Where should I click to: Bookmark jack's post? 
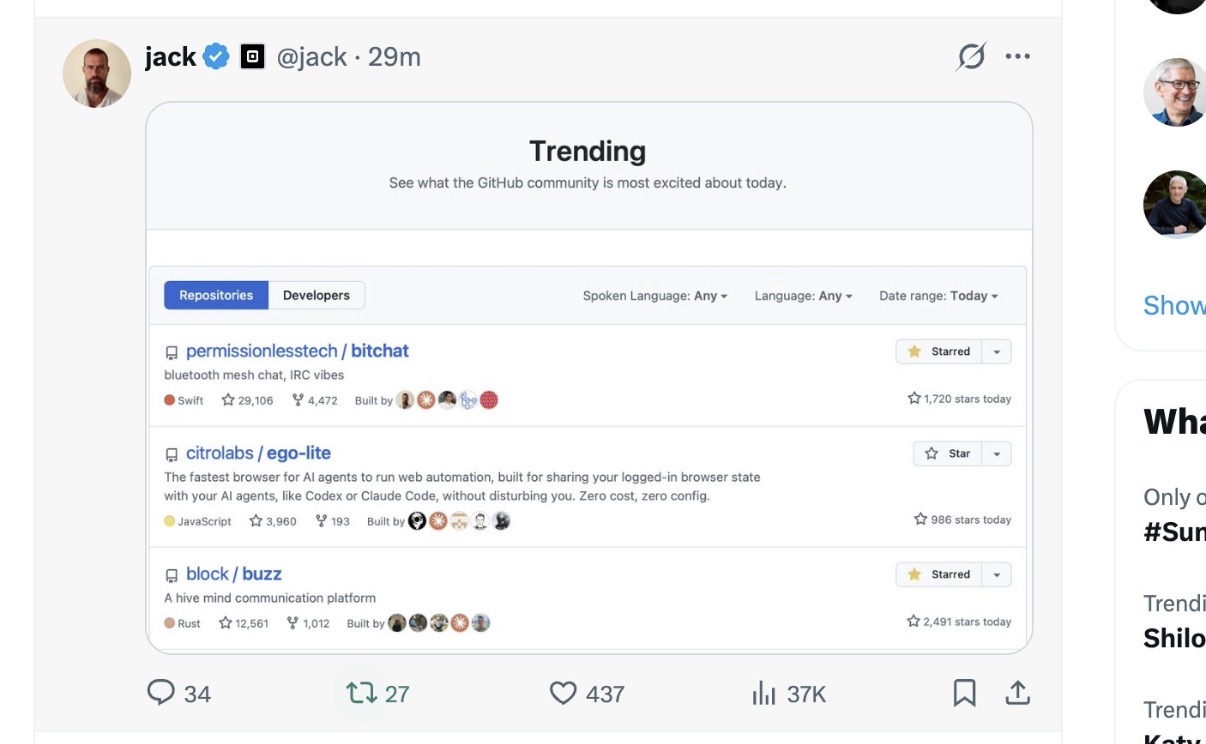pyautogui.click(x=964, y=693)
